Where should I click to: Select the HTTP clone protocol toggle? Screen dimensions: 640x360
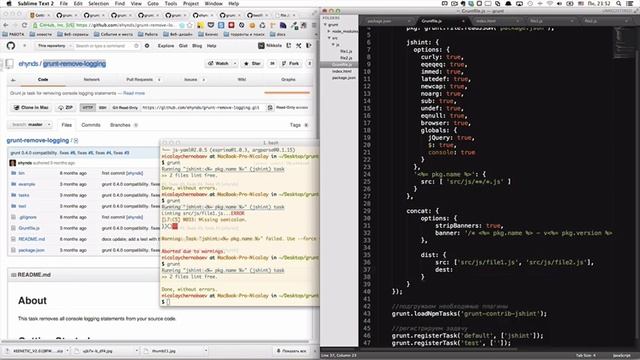coord(88,107)
